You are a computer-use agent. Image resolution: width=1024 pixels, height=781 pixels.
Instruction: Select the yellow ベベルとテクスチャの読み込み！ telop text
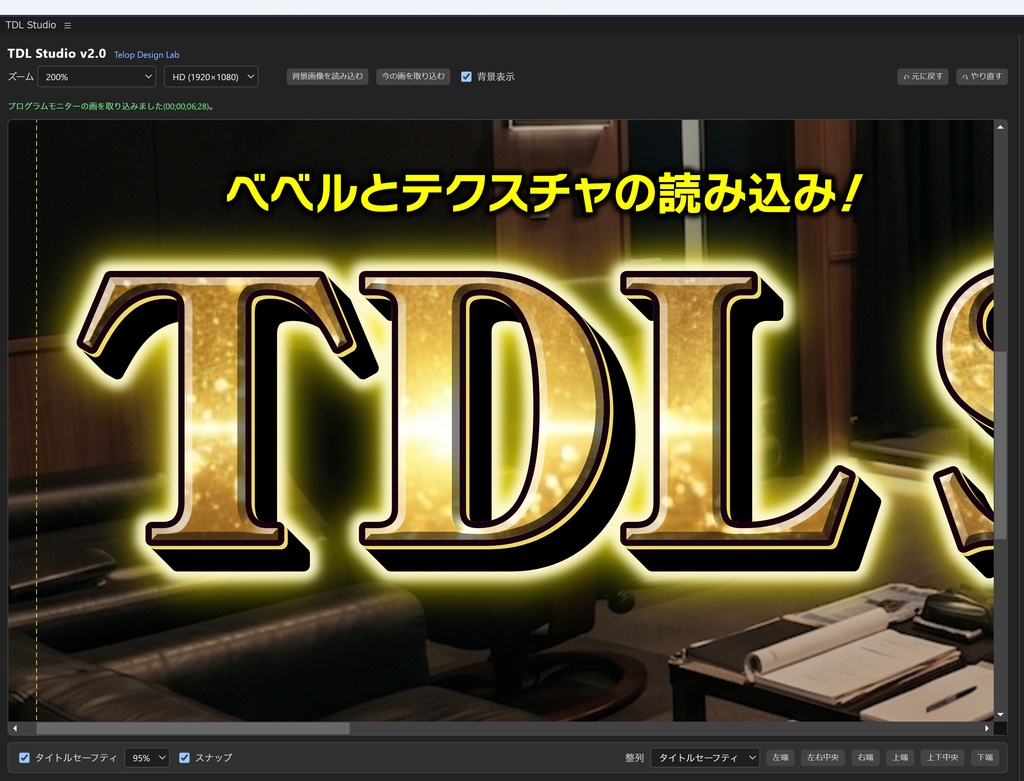click(x=544, y=193)
